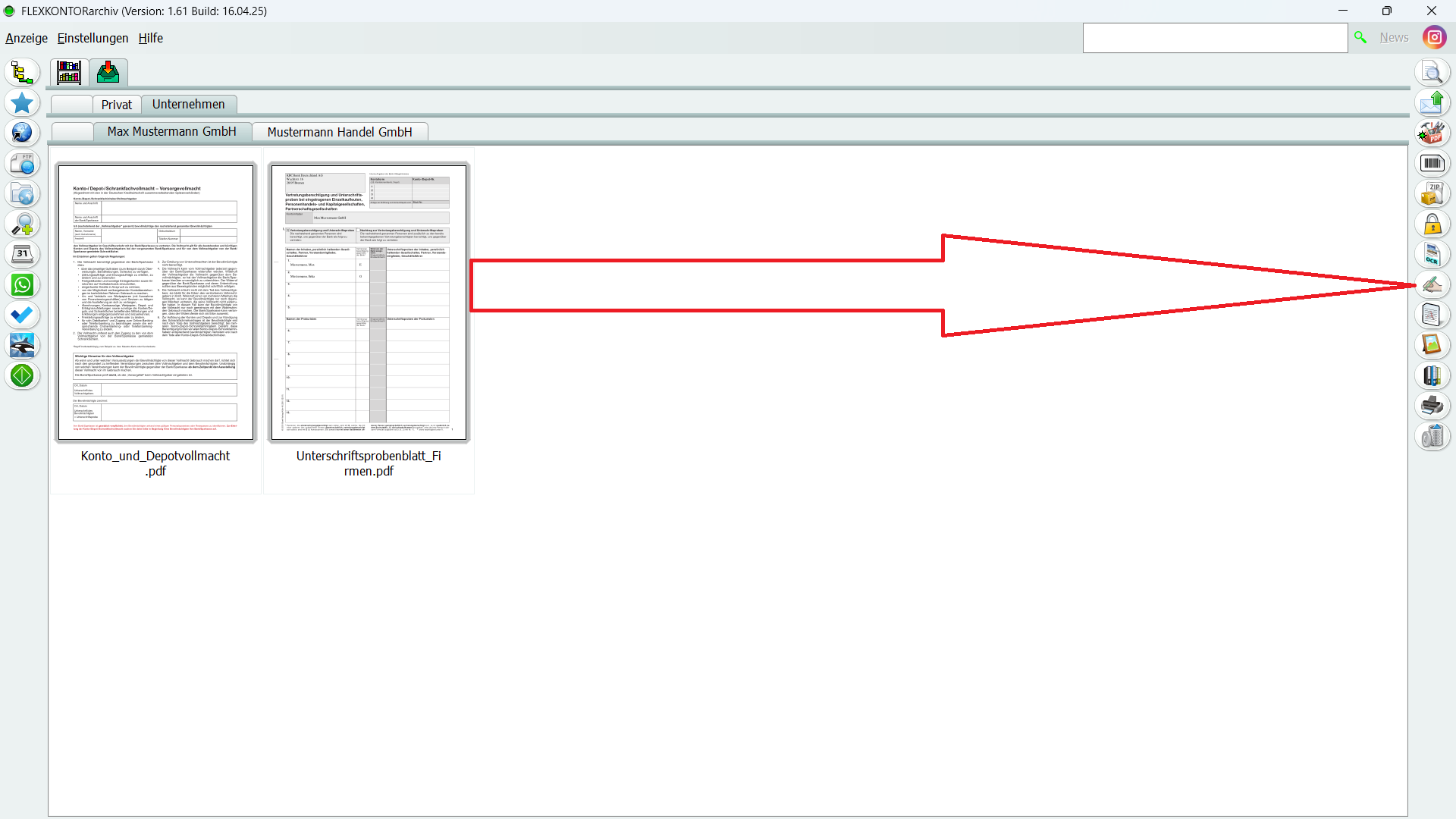Screen dimensions: 1456x819
Task: Click the WhatsApp icon in sidebar
Action: pyautogui.click(x=22, y=285)
